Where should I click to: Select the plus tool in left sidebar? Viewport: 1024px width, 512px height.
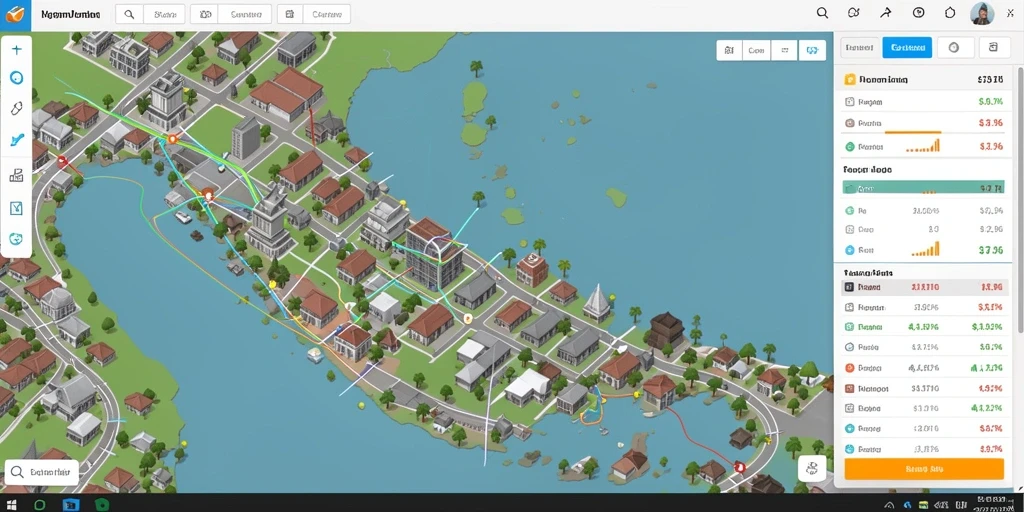tap(17, 50)
